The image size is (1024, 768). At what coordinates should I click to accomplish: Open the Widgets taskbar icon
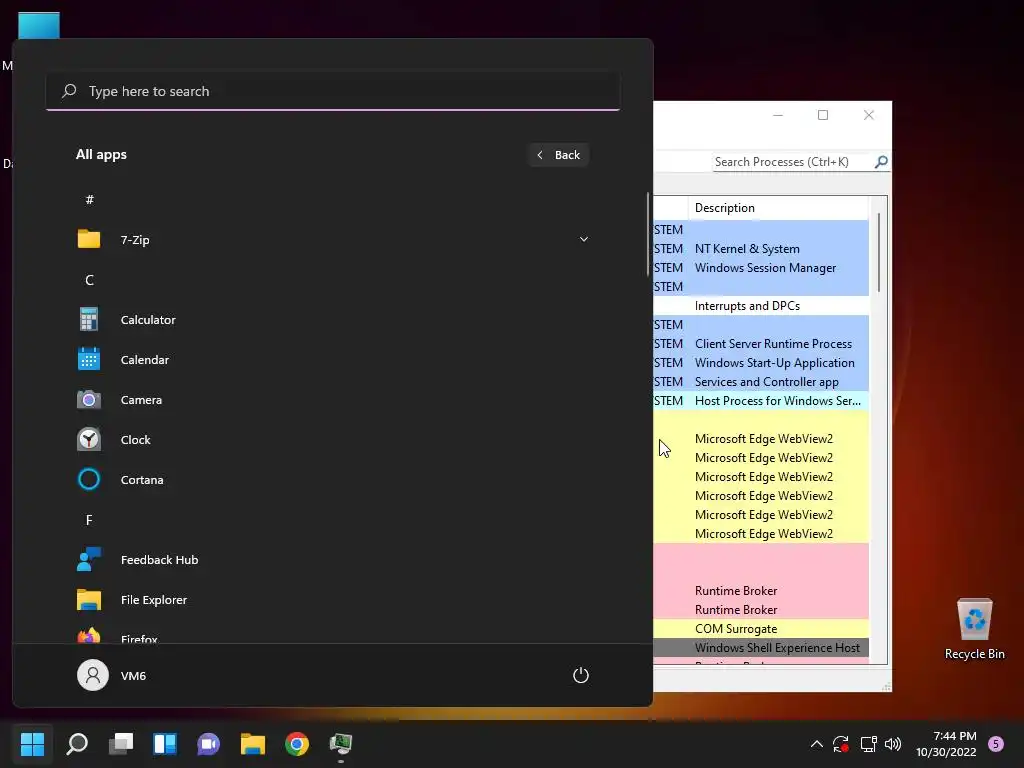(165, 743)
